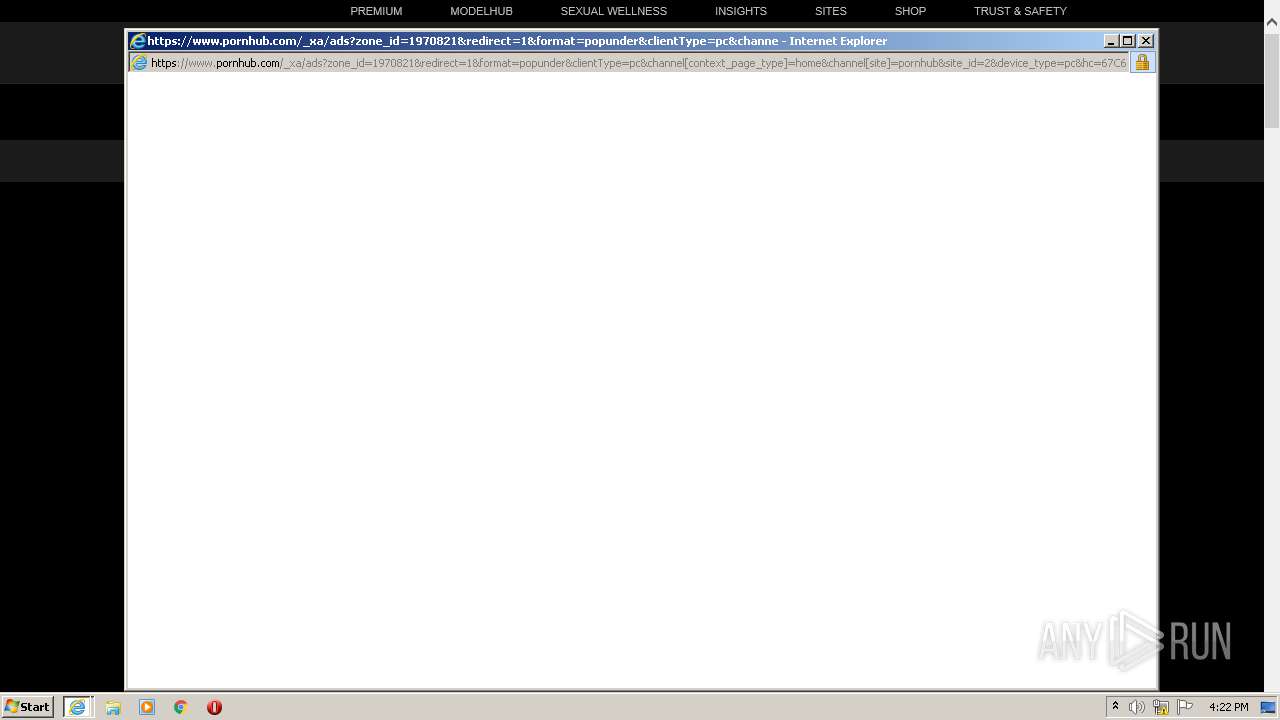The width and height of the screenshot is (1280, 720).
Task: Click the security lock icon in address bar
Action: pyautogui.click(x=1142, y=63)
